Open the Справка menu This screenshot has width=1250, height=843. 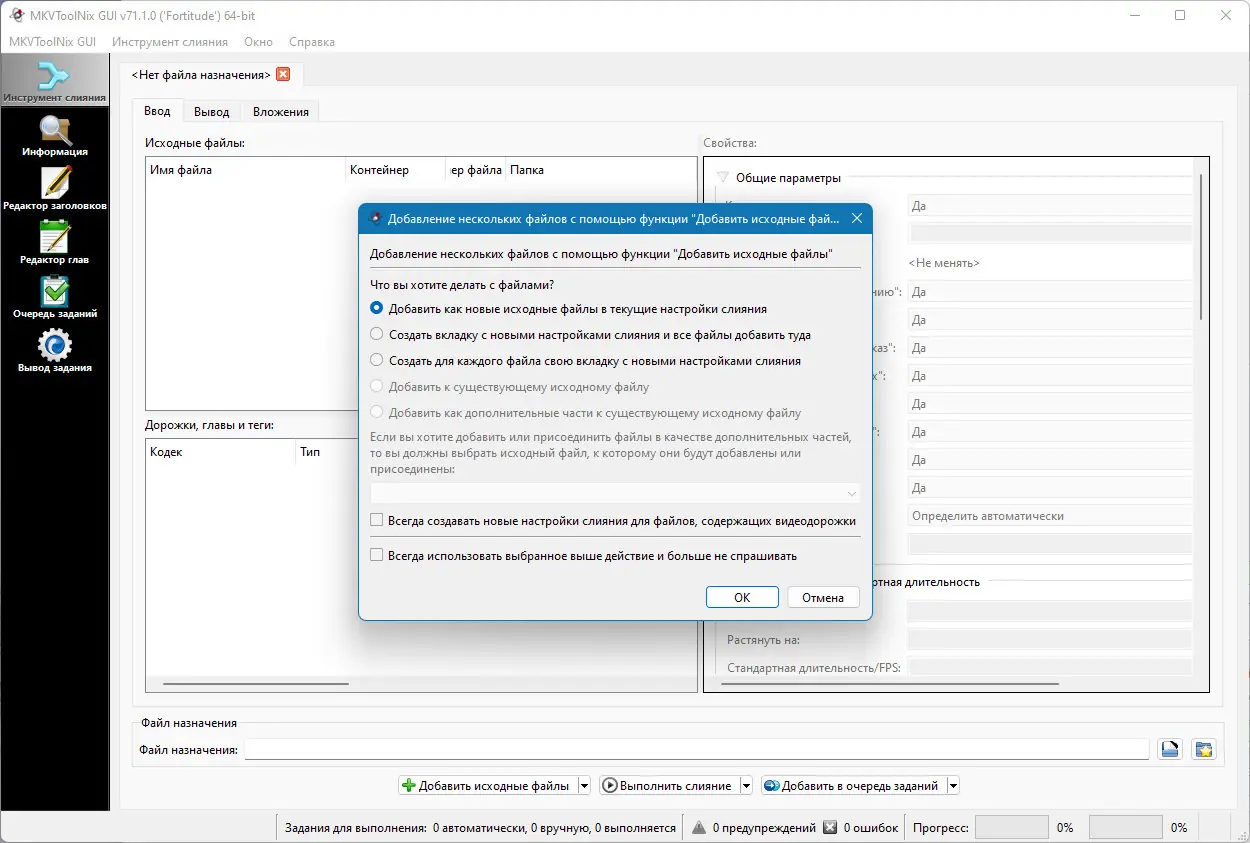click(x=310, y=42)
